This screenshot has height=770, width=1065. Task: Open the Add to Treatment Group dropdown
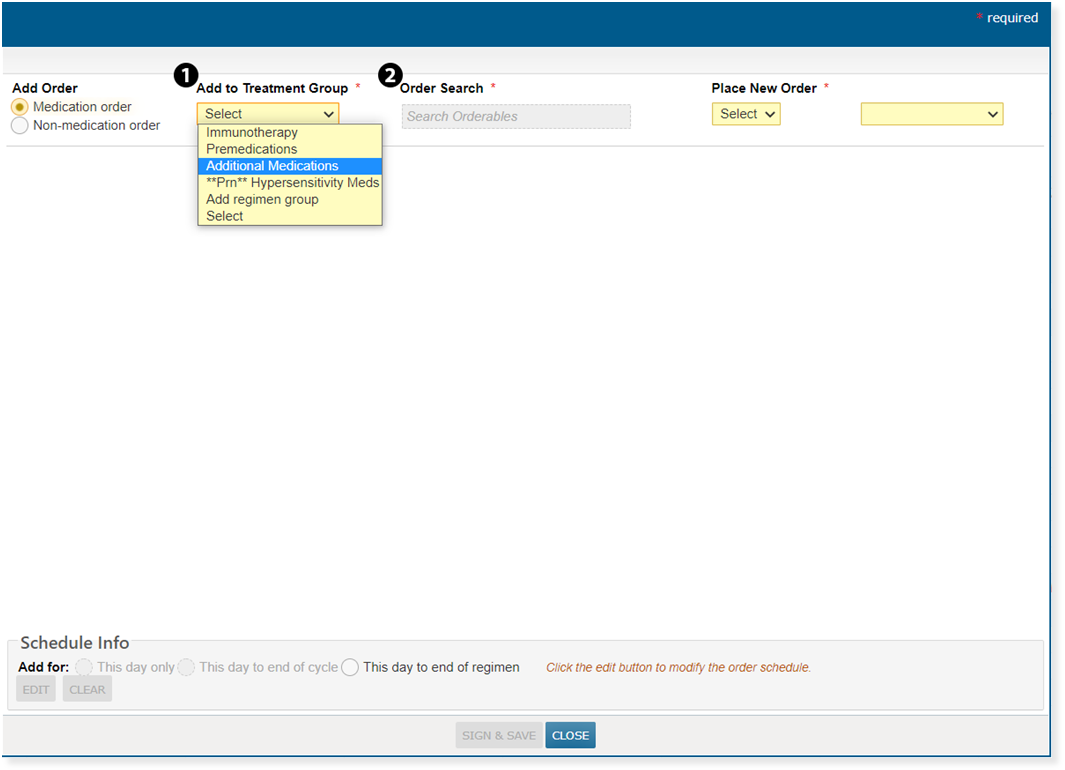click(268, 114)
